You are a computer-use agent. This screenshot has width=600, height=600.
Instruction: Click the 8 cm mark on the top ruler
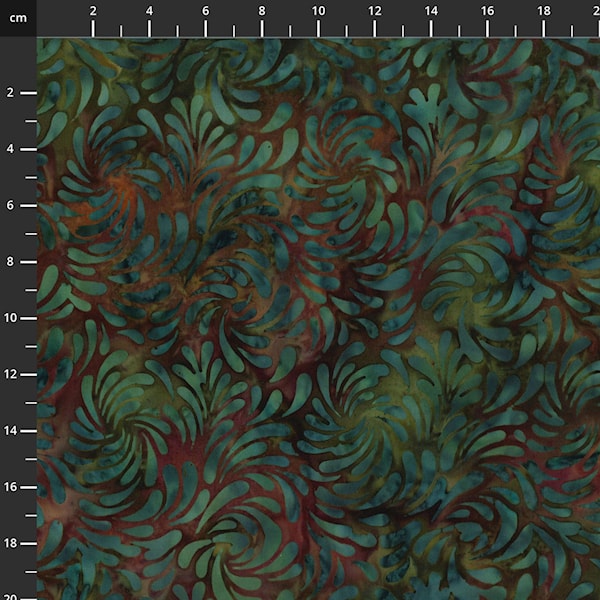262,11
